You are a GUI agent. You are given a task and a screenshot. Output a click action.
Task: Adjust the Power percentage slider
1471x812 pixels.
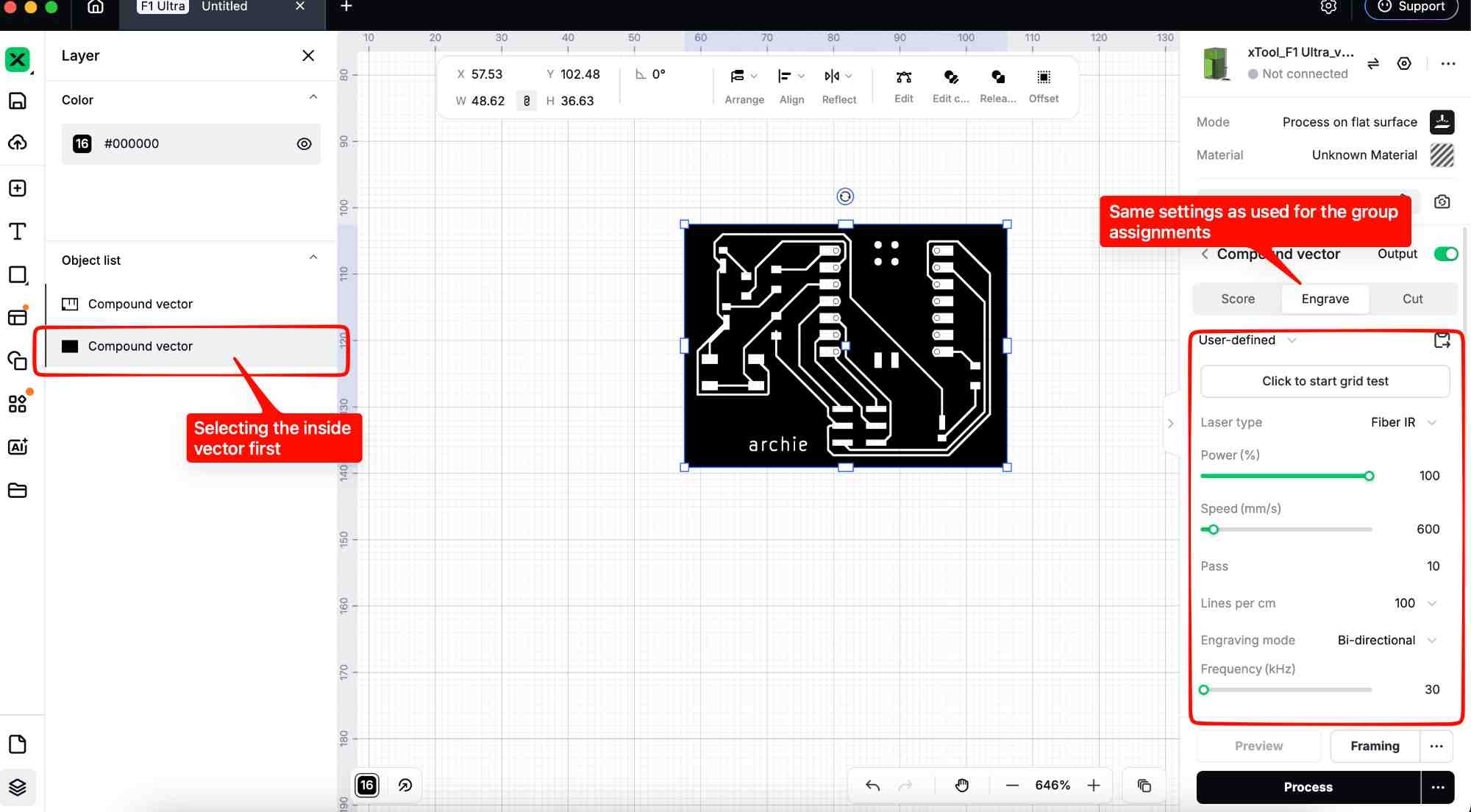pos(1369,476)
